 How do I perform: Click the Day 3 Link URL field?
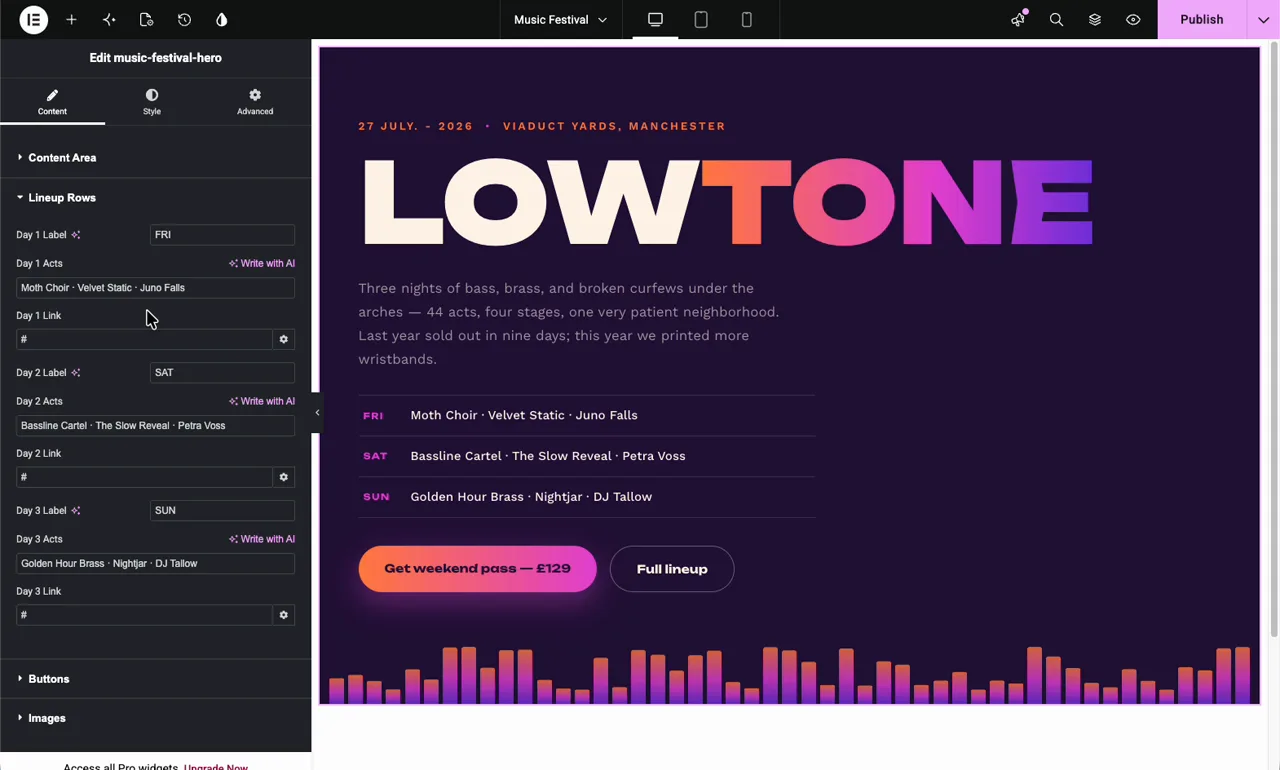click(x=144, y=615)
